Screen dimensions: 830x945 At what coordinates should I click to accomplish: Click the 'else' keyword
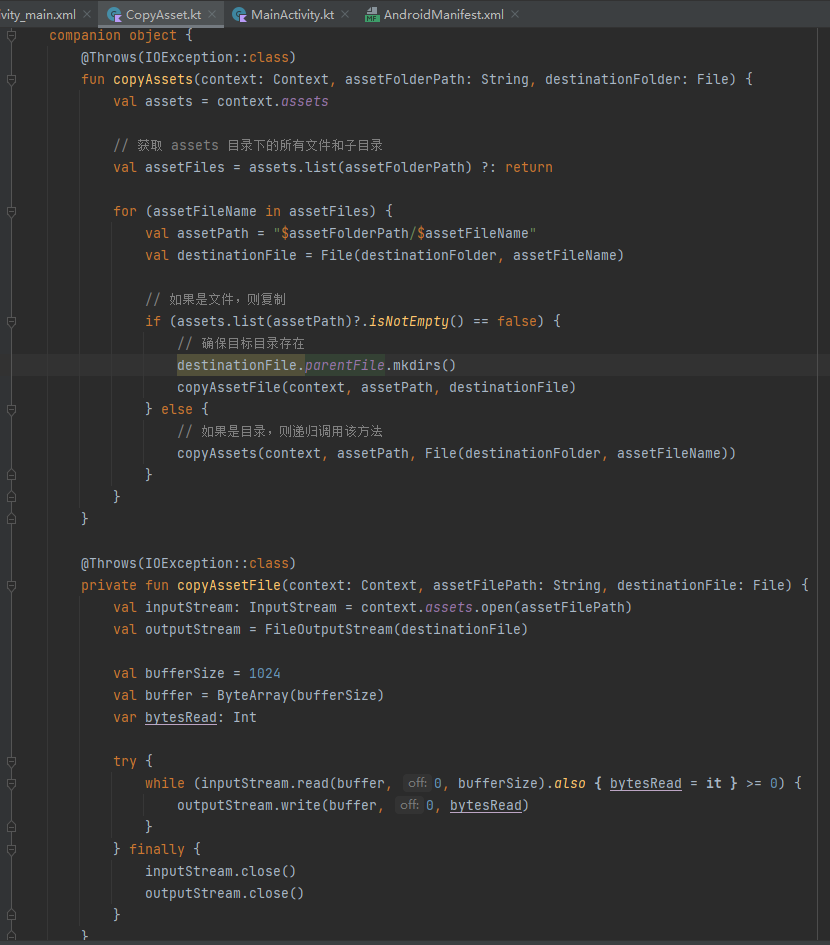click(x=177, y=409)
